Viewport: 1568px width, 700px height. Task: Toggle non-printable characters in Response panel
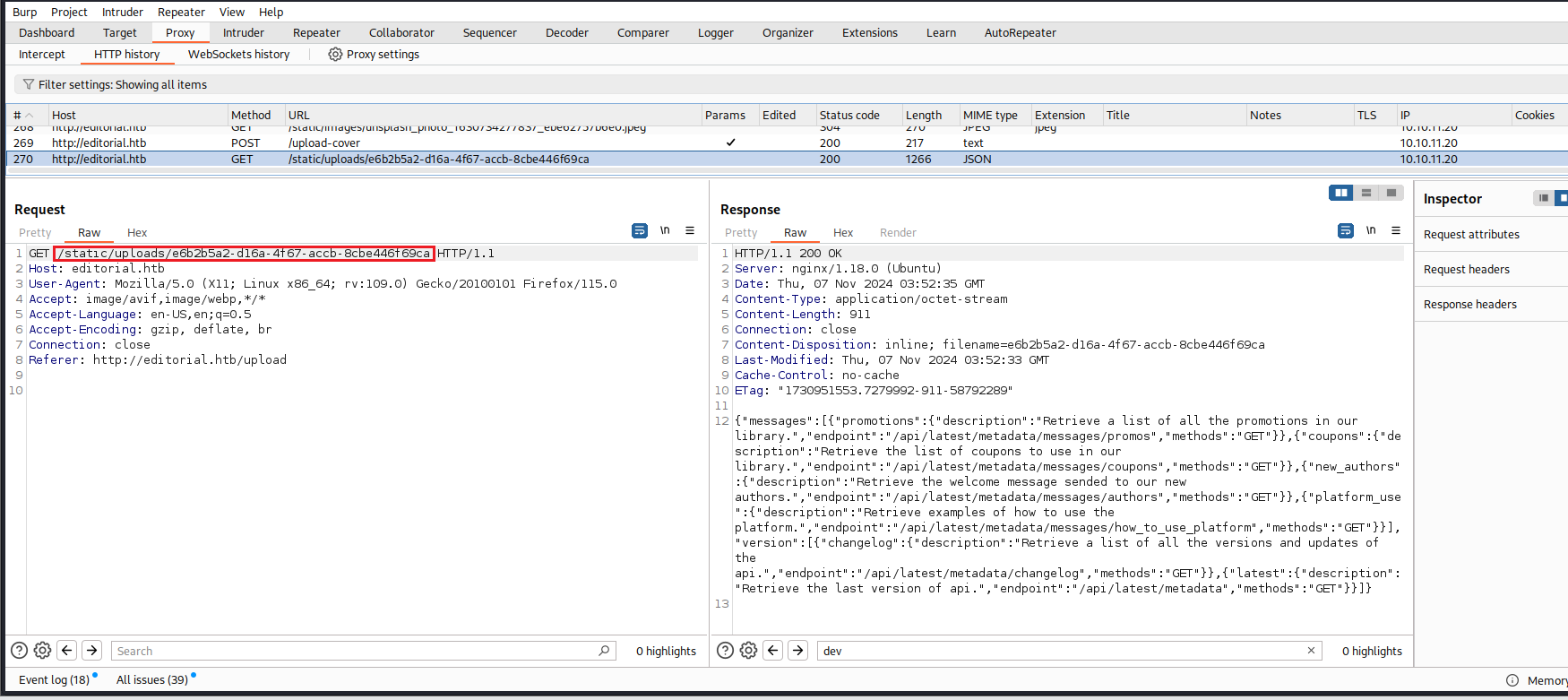coord(1371,230)
